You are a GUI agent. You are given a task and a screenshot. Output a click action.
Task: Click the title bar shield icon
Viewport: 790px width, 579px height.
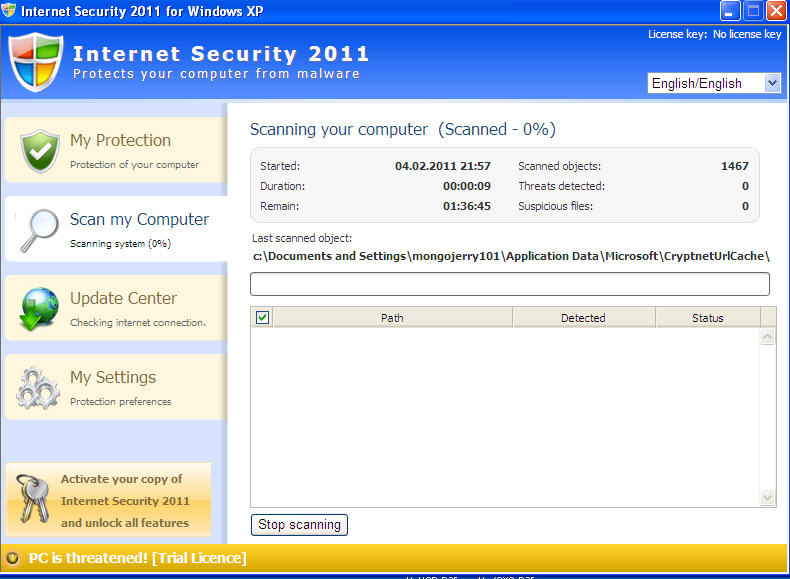(x=9, y=11)
